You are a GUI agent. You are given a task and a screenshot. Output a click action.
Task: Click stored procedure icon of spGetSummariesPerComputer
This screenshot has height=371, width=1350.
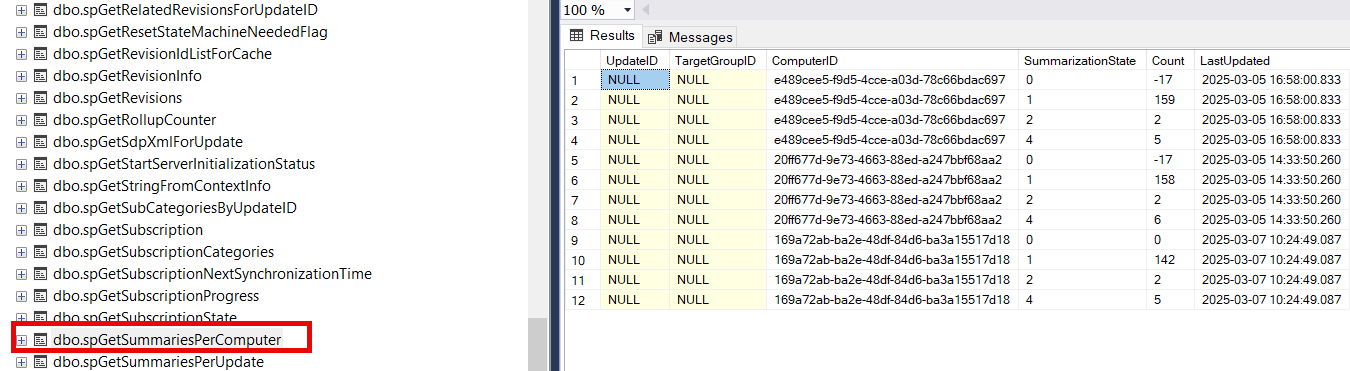[x=41, y=340]
